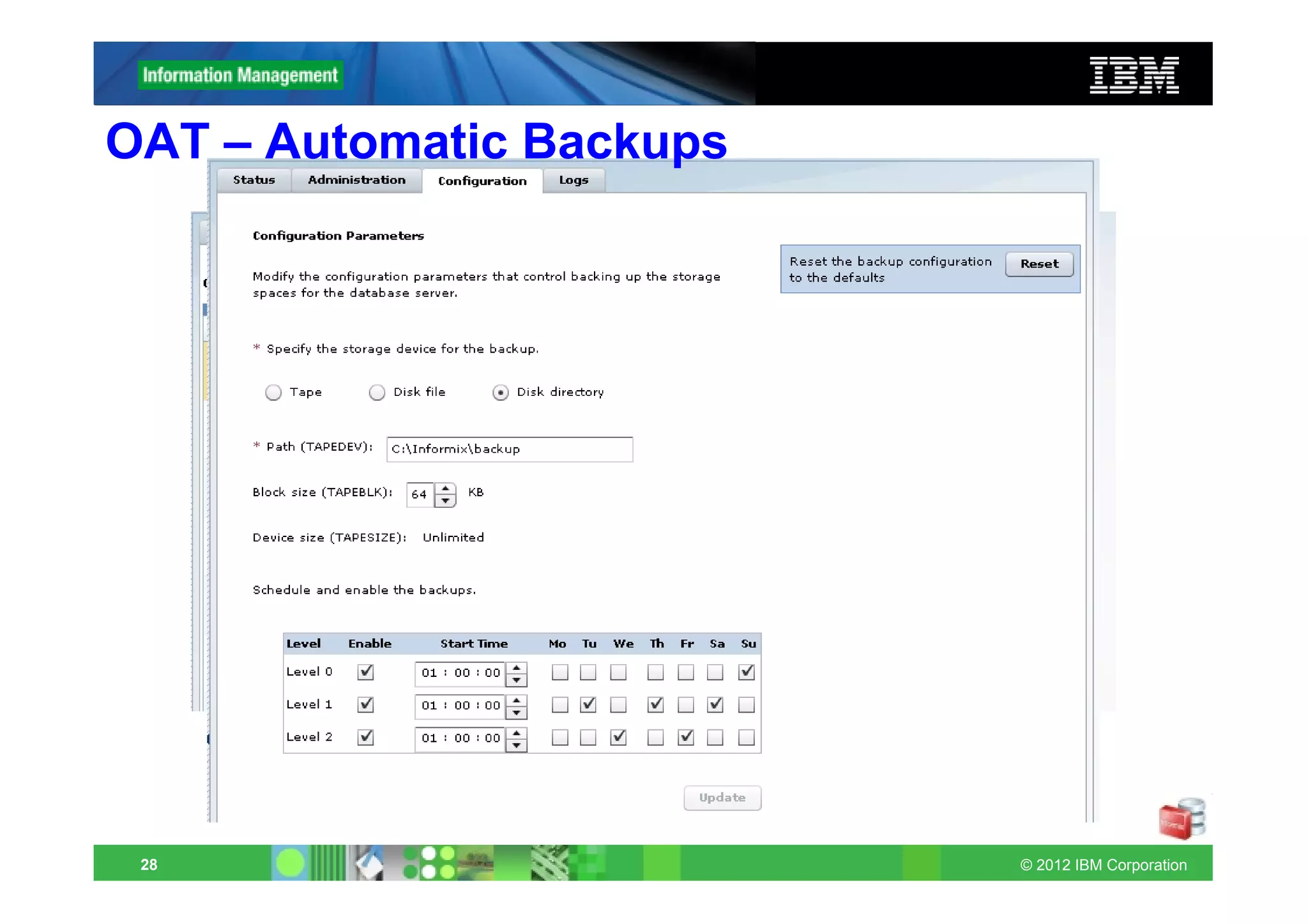
Task: Click the Update button
Action: pos(722,798)
